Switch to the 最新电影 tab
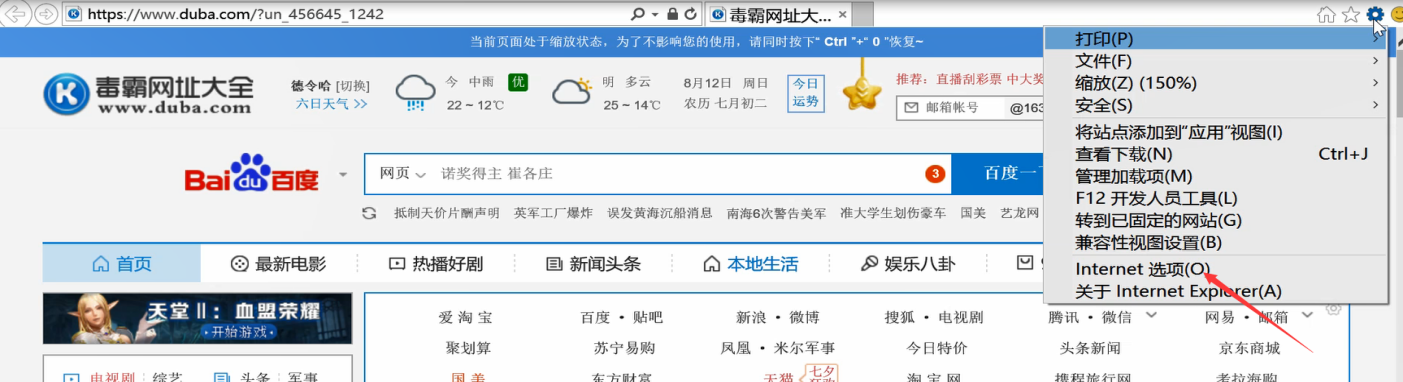This screenshot has height=382, width=1403. tap(278, 264)
